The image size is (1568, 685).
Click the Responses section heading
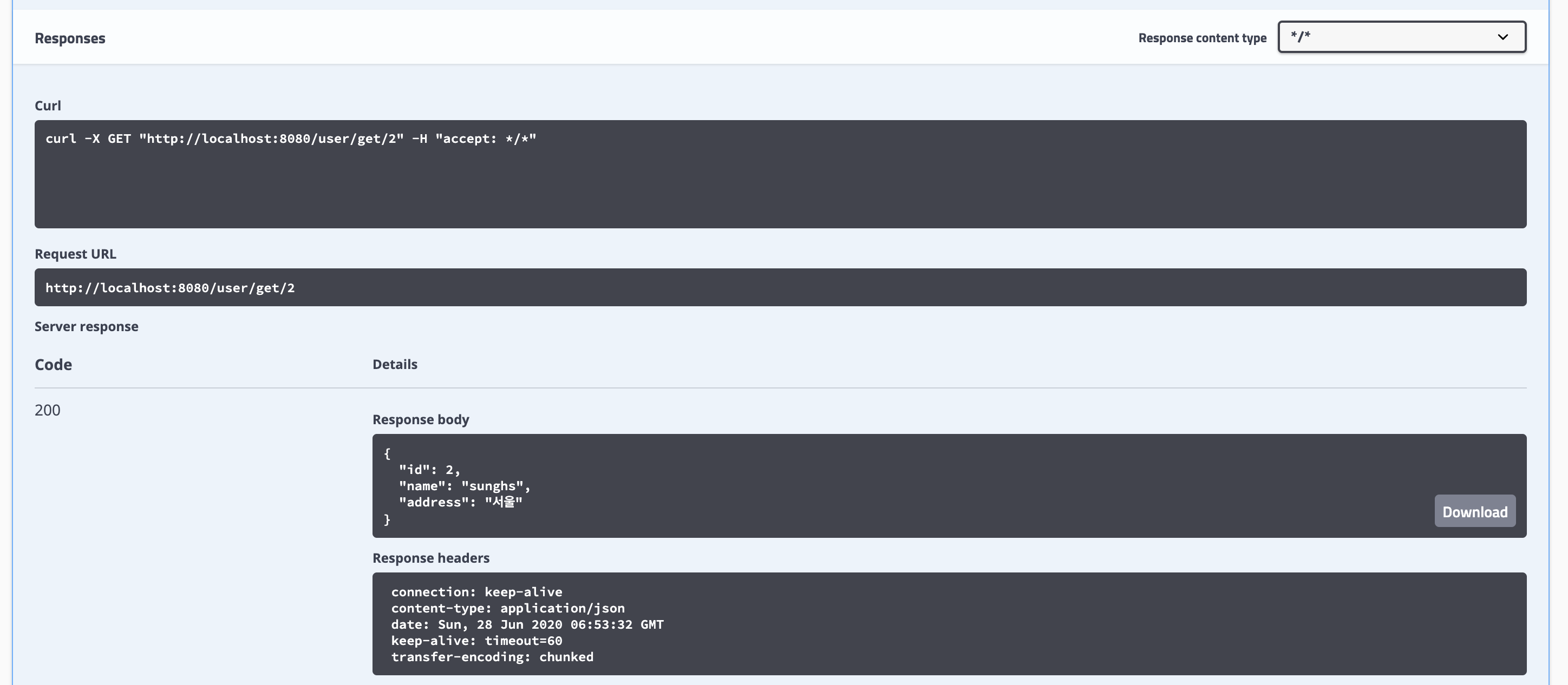(x=70, y=38)
